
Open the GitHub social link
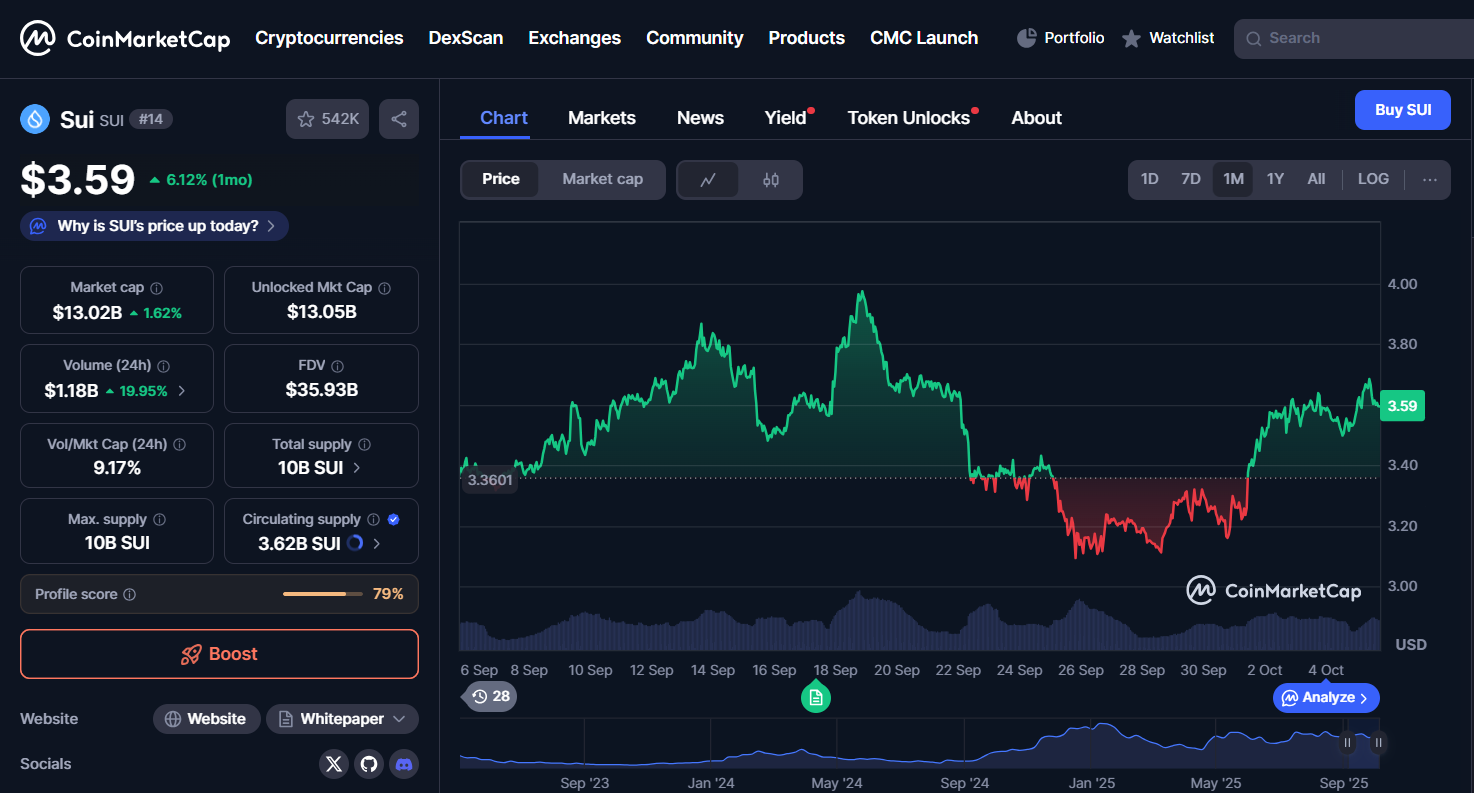369,764
